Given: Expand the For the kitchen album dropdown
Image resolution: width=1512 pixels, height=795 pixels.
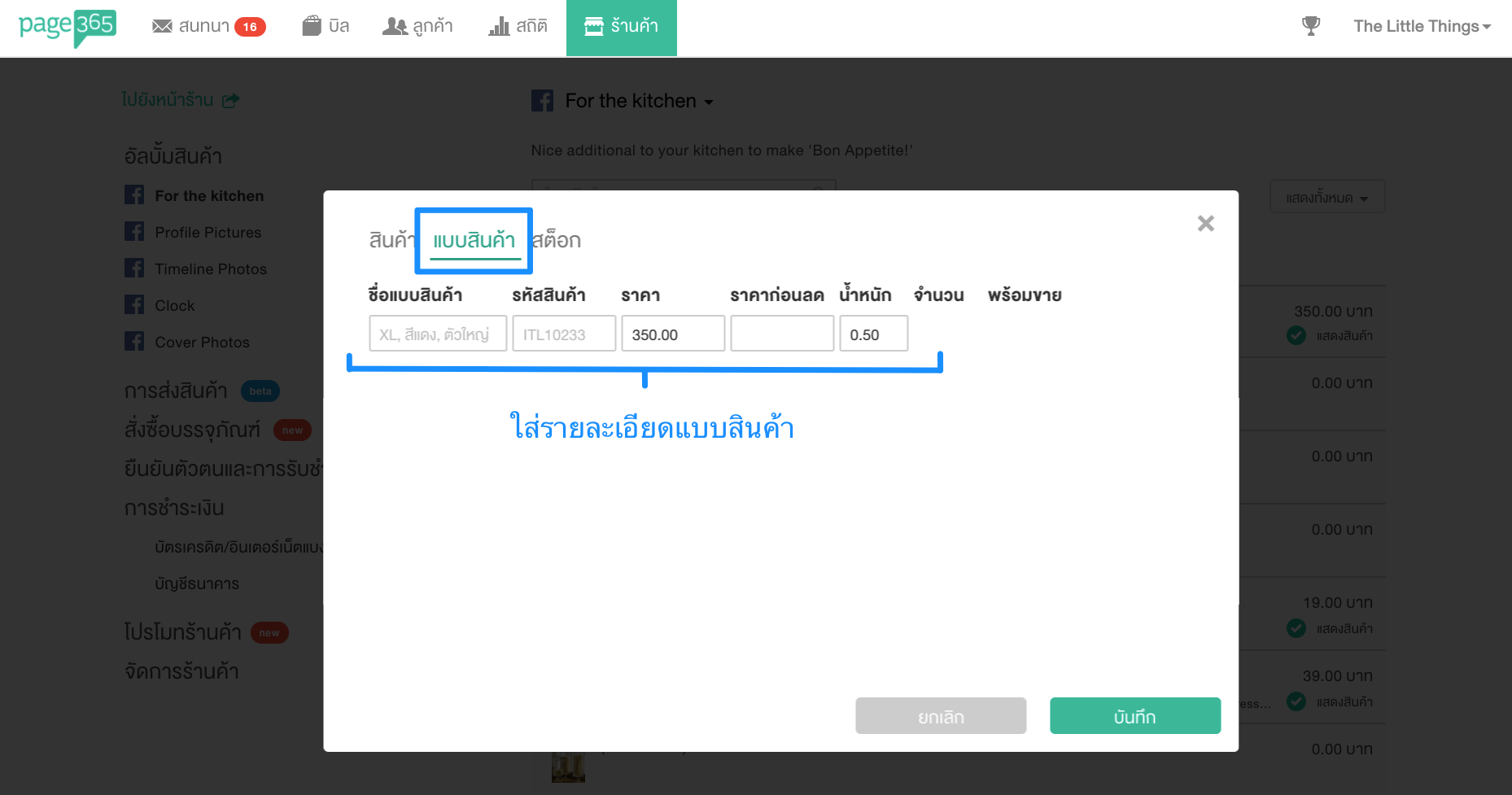Looking at the screenshot, I should (640, 101).
